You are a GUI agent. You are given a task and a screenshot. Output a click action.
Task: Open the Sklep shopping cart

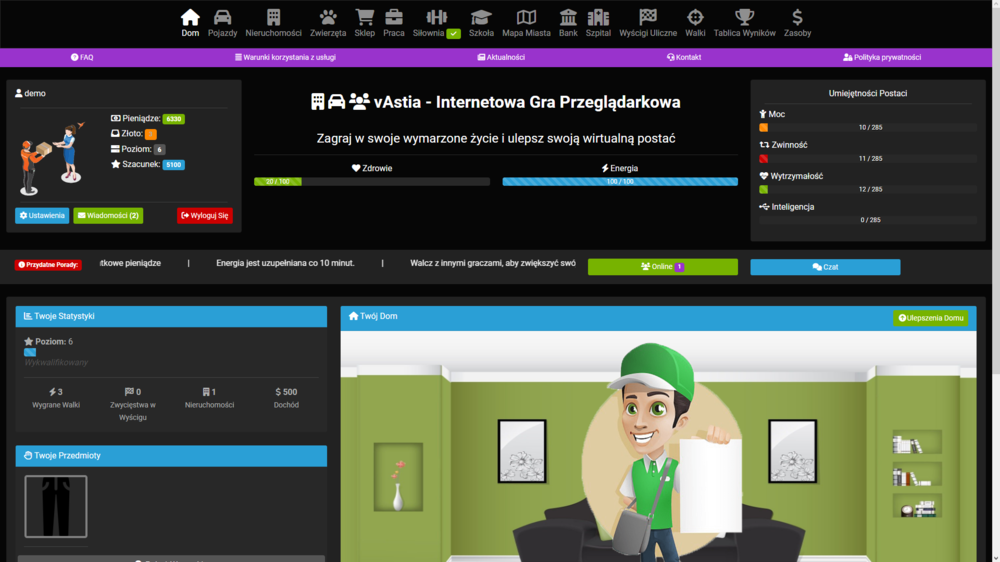click(364, 17)
